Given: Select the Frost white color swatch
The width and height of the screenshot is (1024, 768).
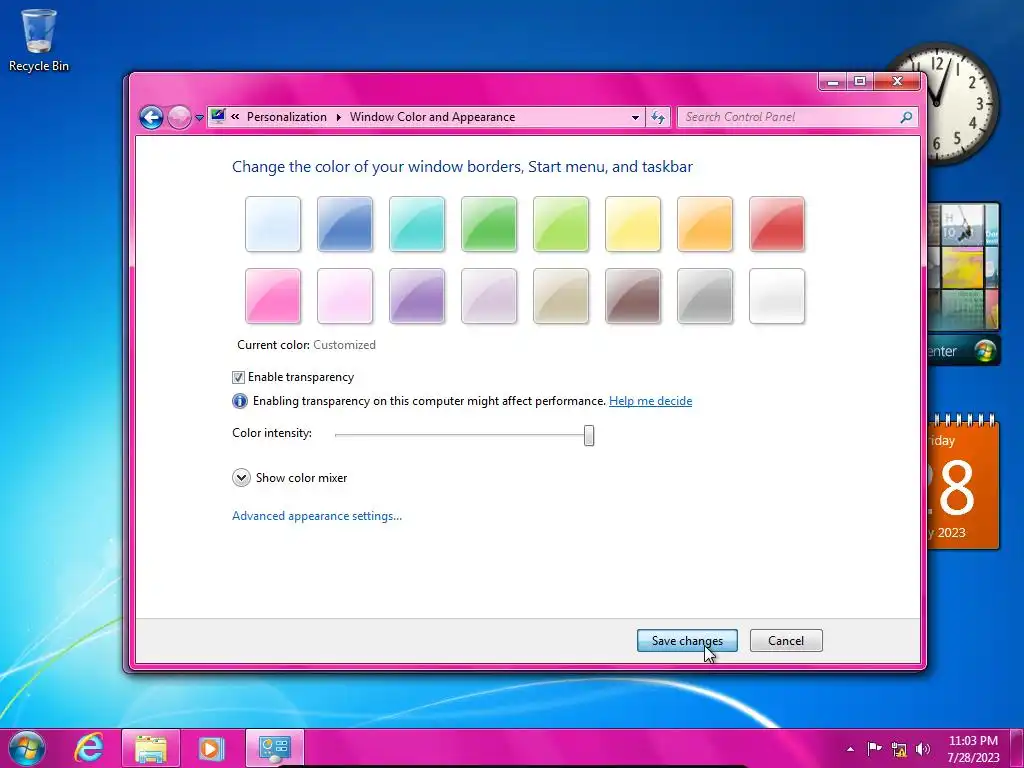Looking at the screenshot, I should point(777,296).
